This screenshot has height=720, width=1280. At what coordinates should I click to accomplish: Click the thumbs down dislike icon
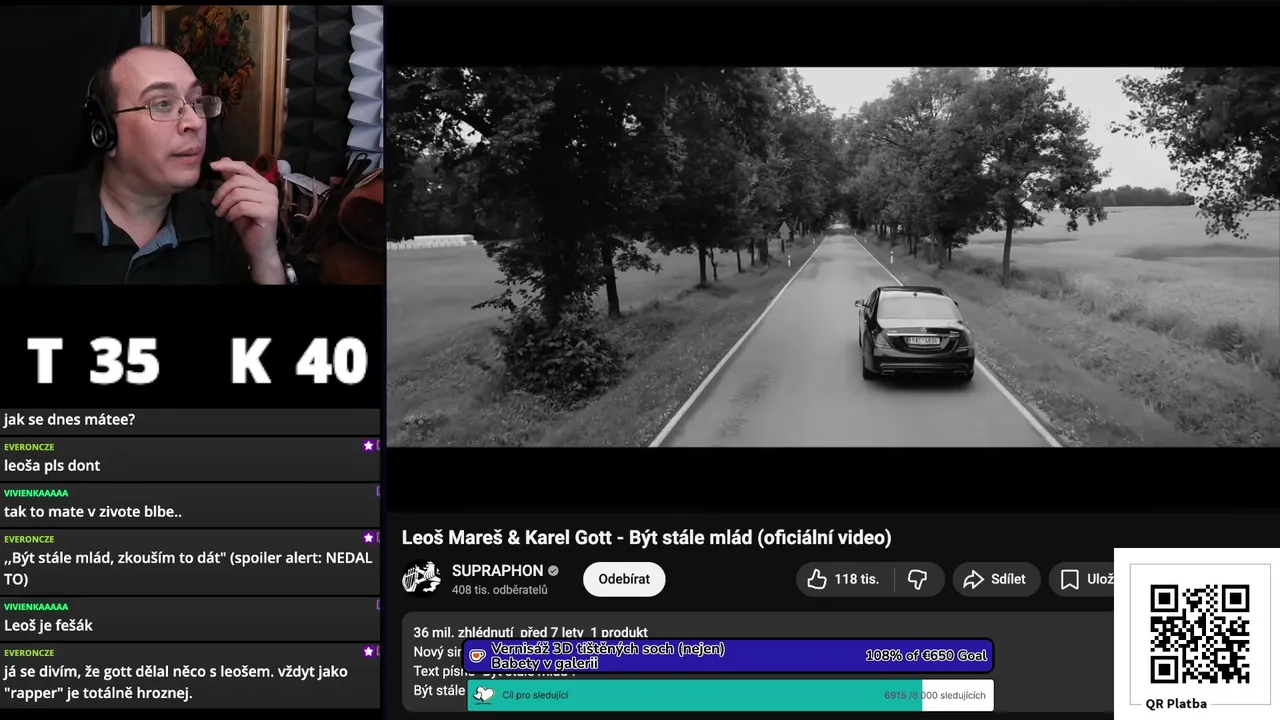click(x=918, y=579)
